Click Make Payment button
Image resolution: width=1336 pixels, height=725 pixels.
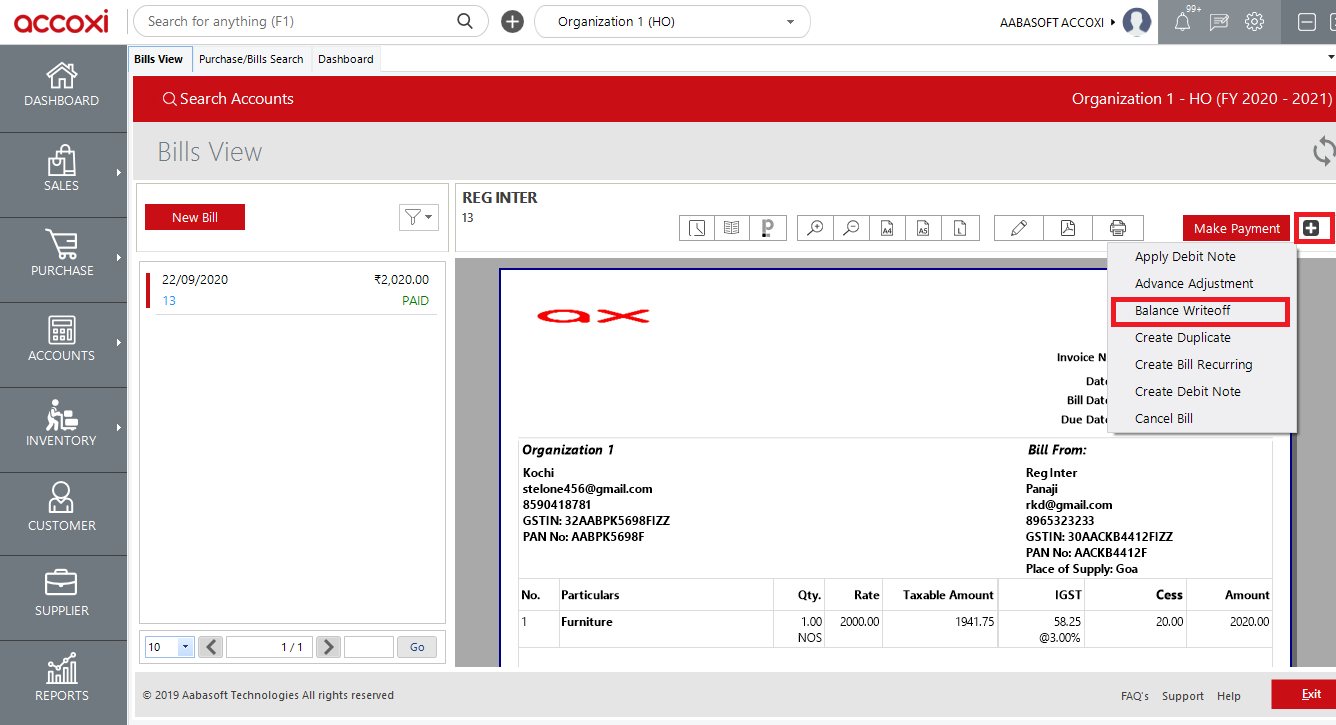click(1237, 228)
